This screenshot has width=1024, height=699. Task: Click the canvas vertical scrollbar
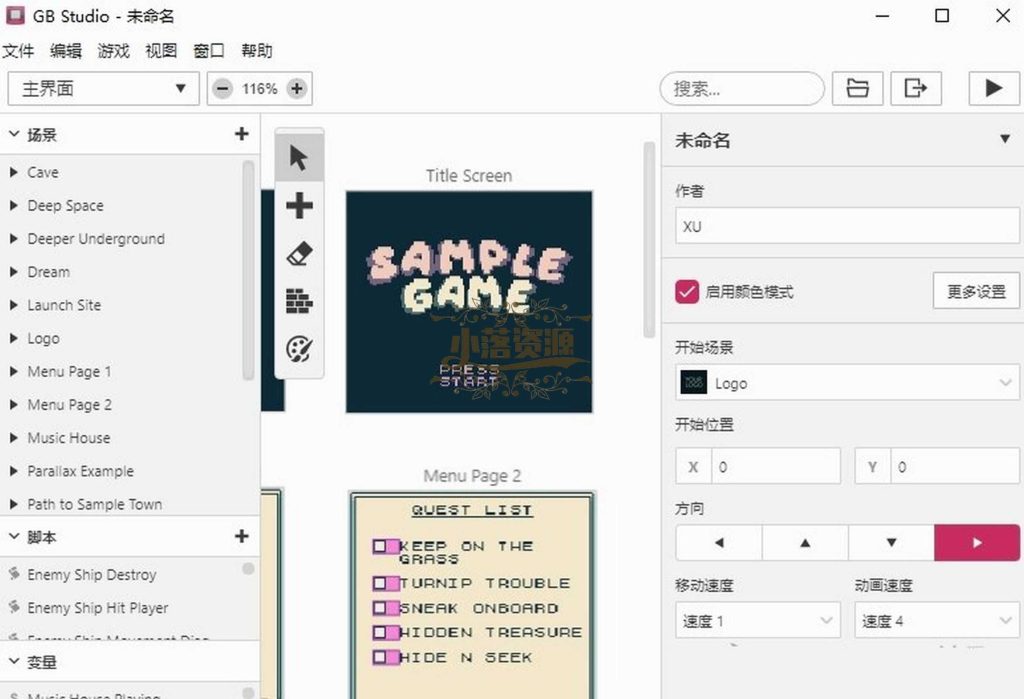pos(648,240)
